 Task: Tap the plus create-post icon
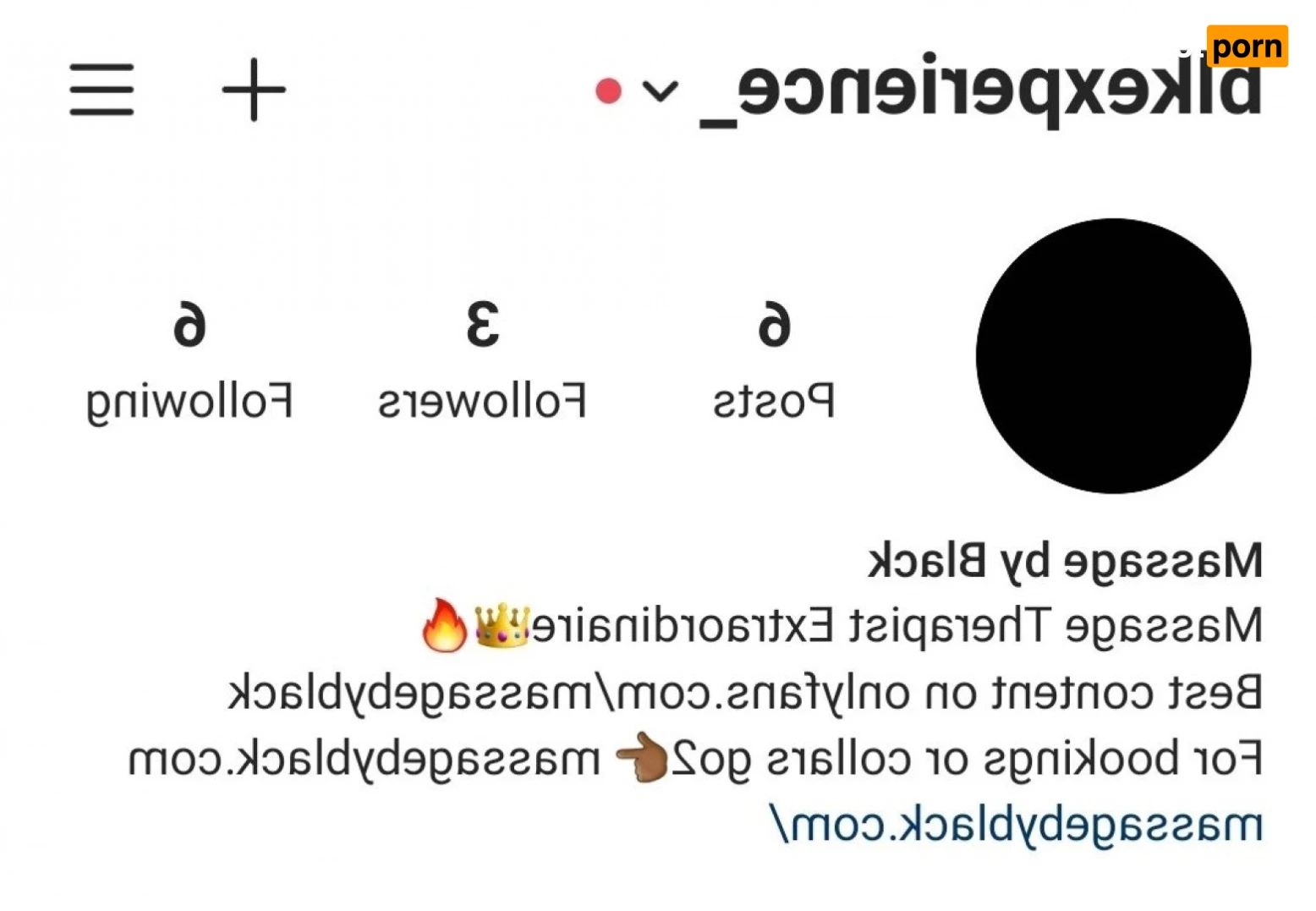(x=254, y=90)
